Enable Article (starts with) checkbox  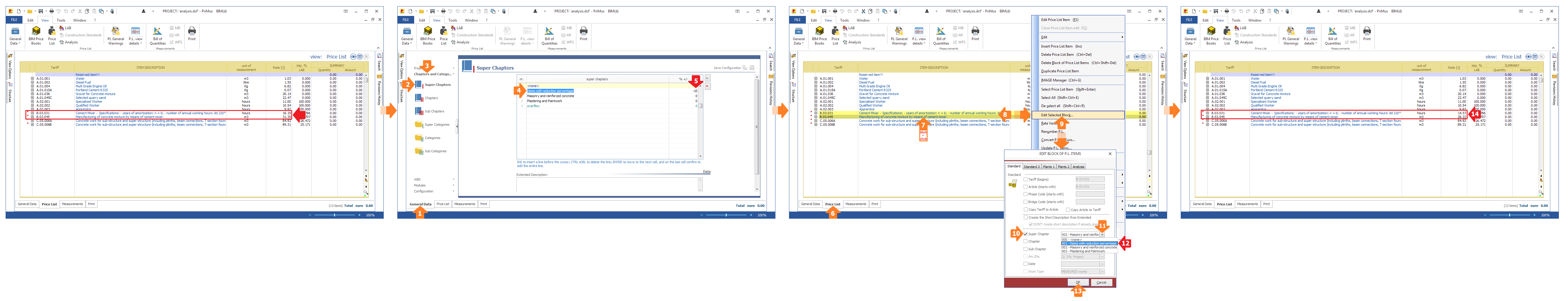pos(1026,187)
